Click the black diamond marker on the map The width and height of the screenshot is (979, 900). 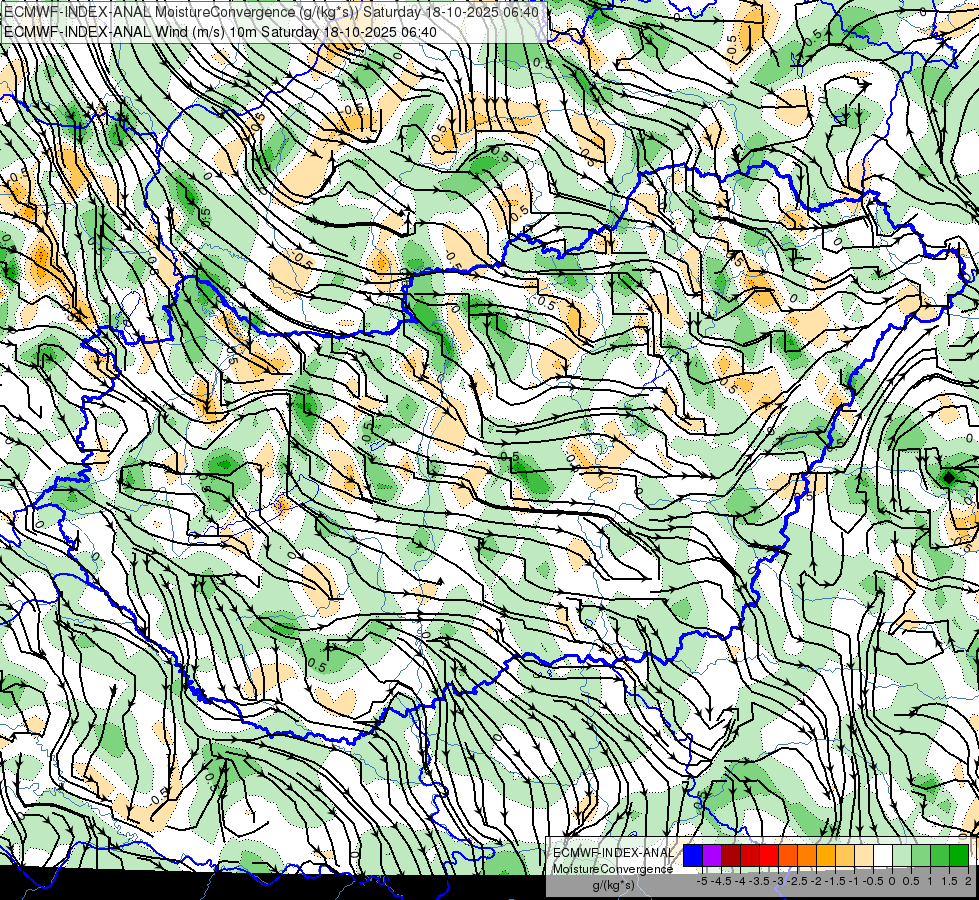coord(948,478)
